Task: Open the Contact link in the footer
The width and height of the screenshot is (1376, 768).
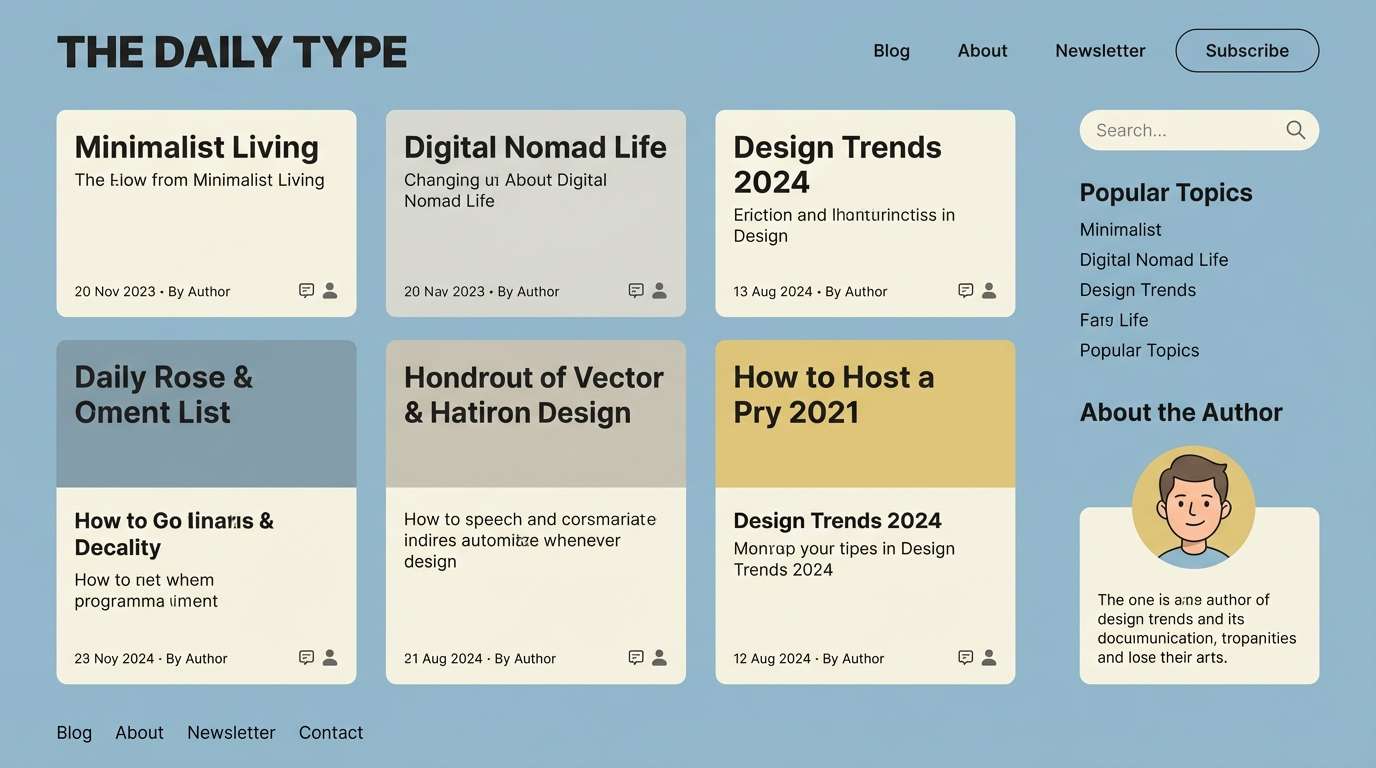Action: click(x=331, y=732)
